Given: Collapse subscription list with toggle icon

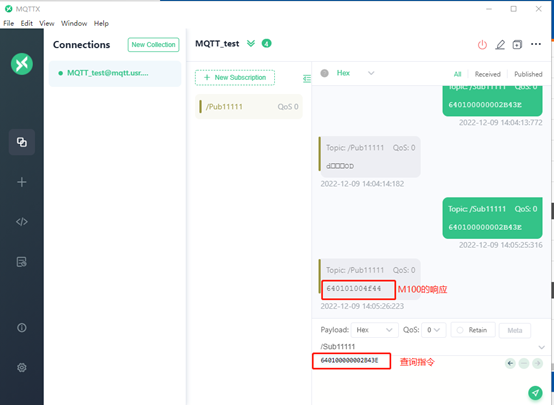Looking at the screenshot, I should click(x=307, y=79).
